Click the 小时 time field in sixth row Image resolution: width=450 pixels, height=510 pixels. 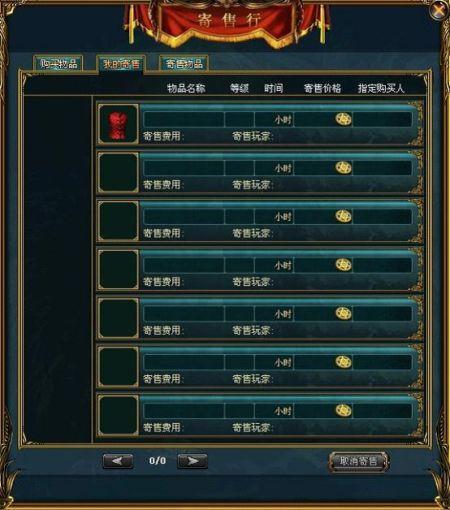coord(274,362)
